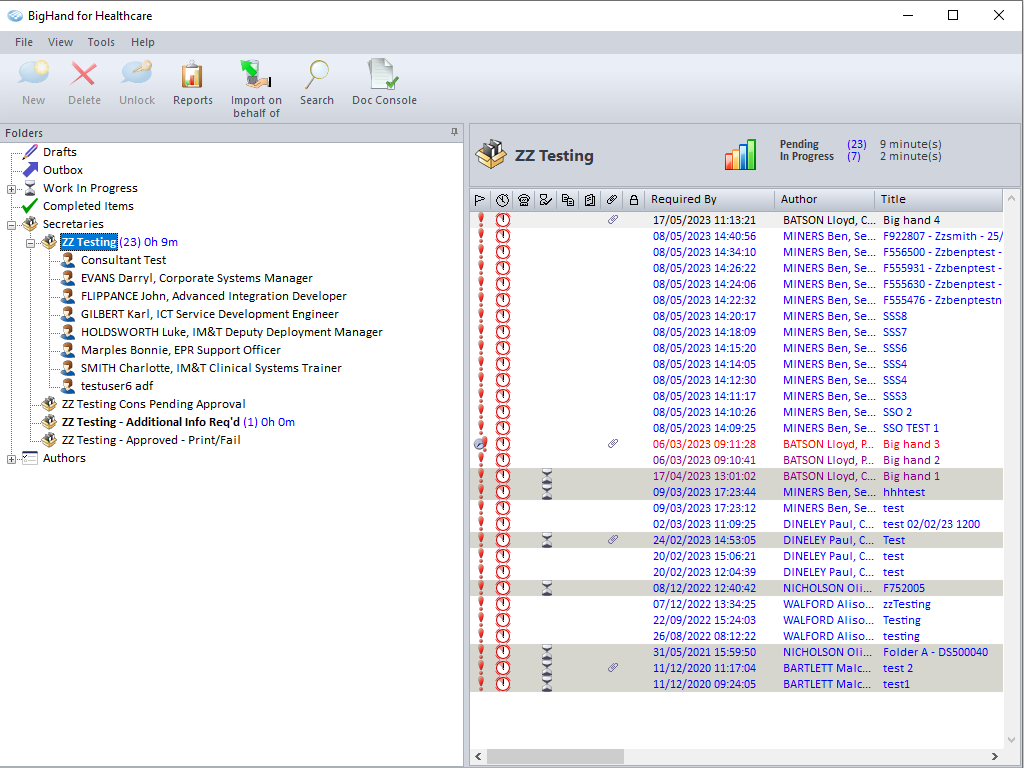Click the New dictation toolbar icon
Viewport: 1024px width, 768px height.
tap(33, 74)
